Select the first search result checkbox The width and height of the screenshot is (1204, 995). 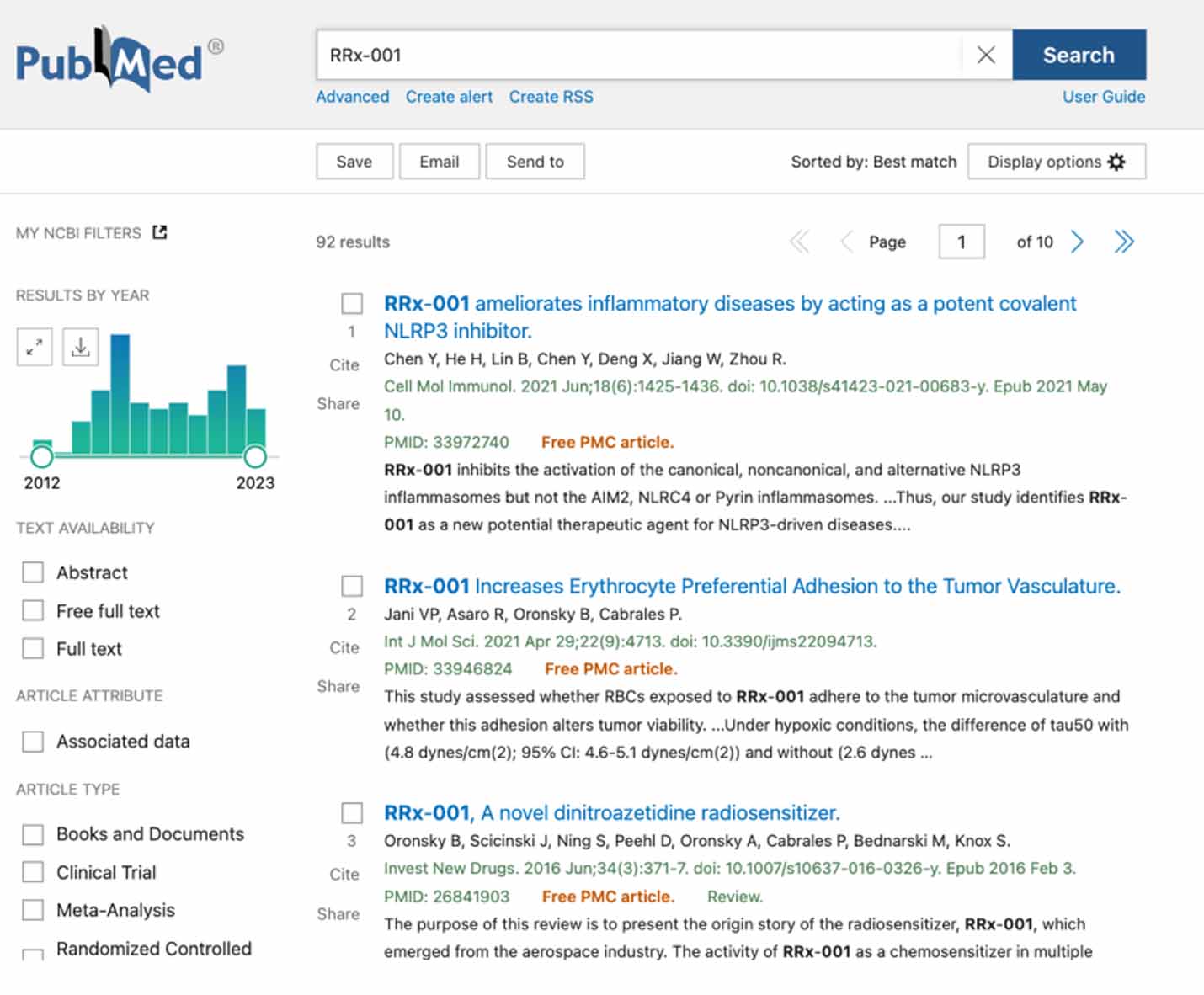pos(352,304)
